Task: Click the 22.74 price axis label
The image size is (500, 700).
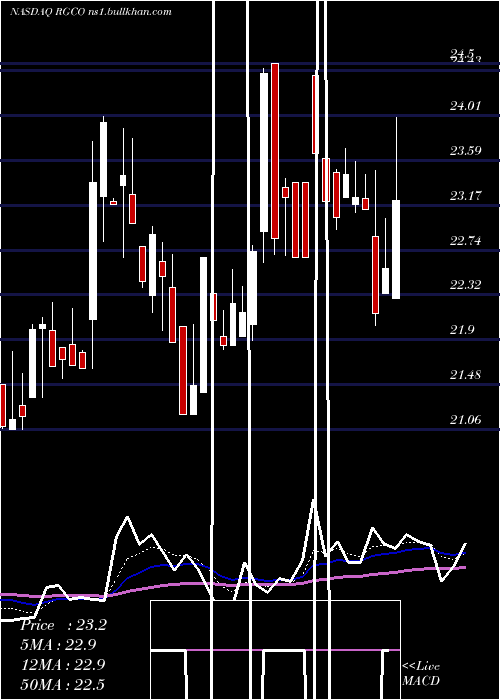Action: point(466,241)
